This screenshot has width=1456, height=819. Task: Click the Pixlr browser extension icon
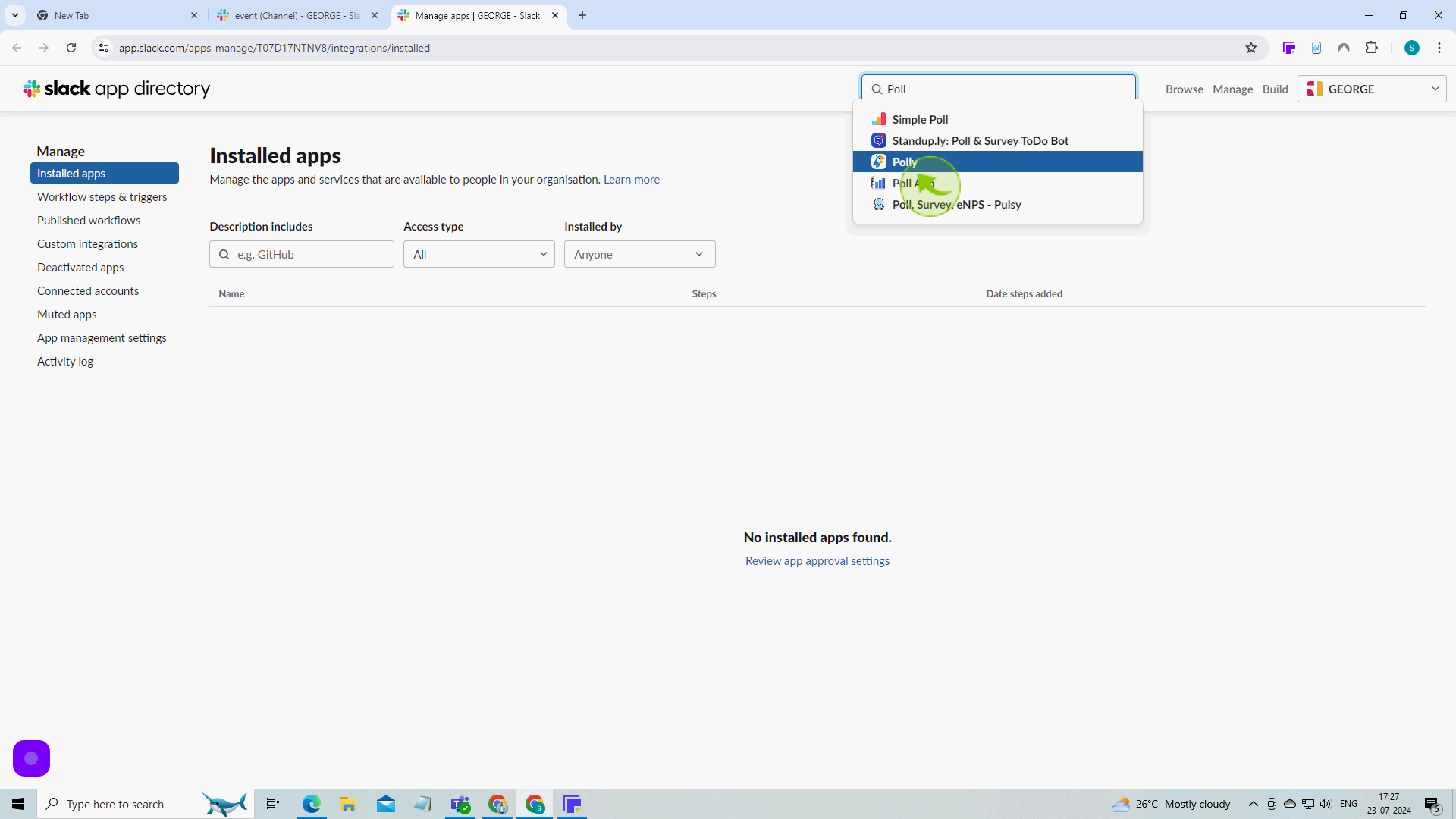tap(1289, 48)
